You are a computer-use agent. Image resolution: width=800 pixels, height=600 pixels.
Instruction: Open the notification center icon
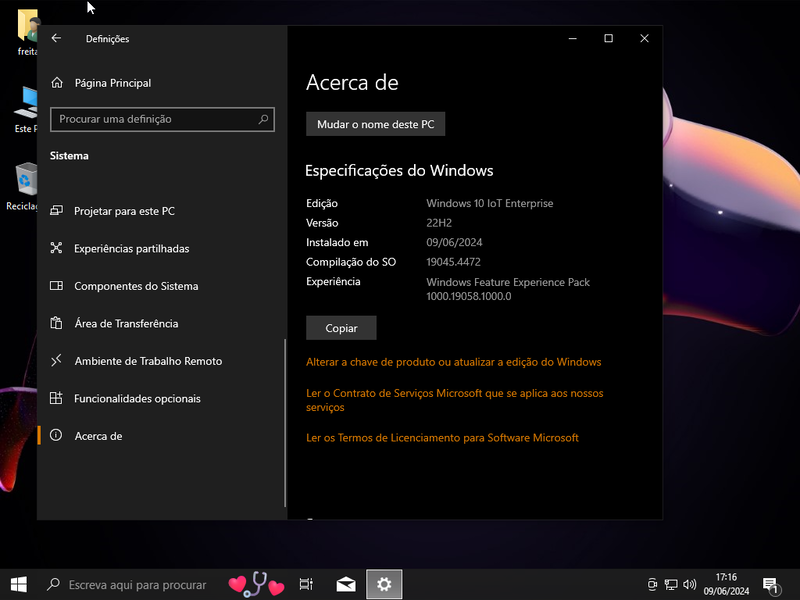tap(770, 585)
